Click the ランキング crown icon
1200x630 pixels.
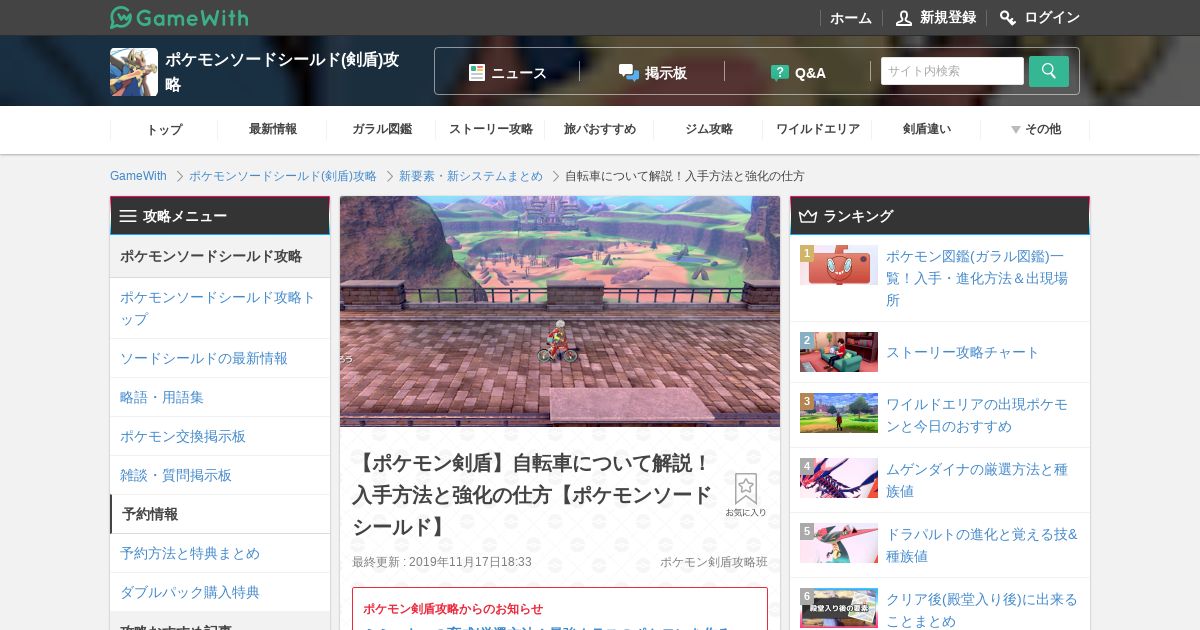click(x=808, y=216)
